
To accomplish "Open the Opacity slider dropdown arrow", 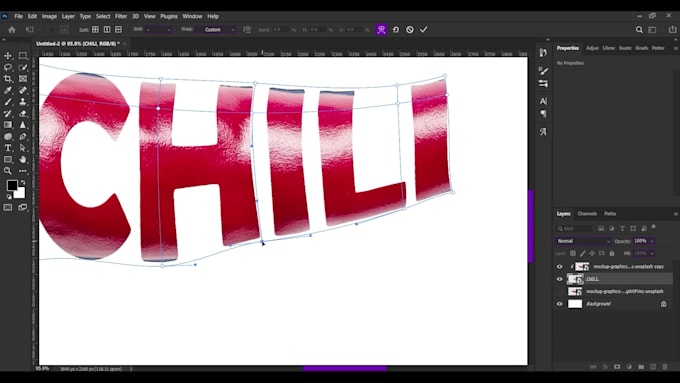I will pos(651,241).
